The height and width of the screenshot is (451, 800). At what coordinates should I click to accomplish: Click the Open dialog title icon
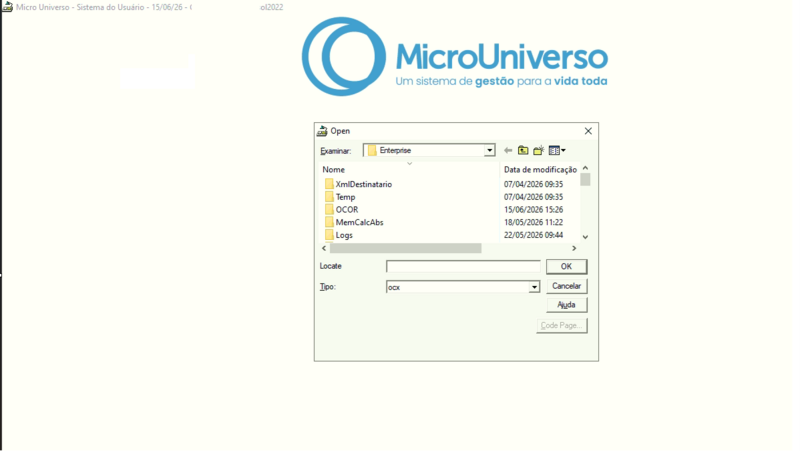322,131
